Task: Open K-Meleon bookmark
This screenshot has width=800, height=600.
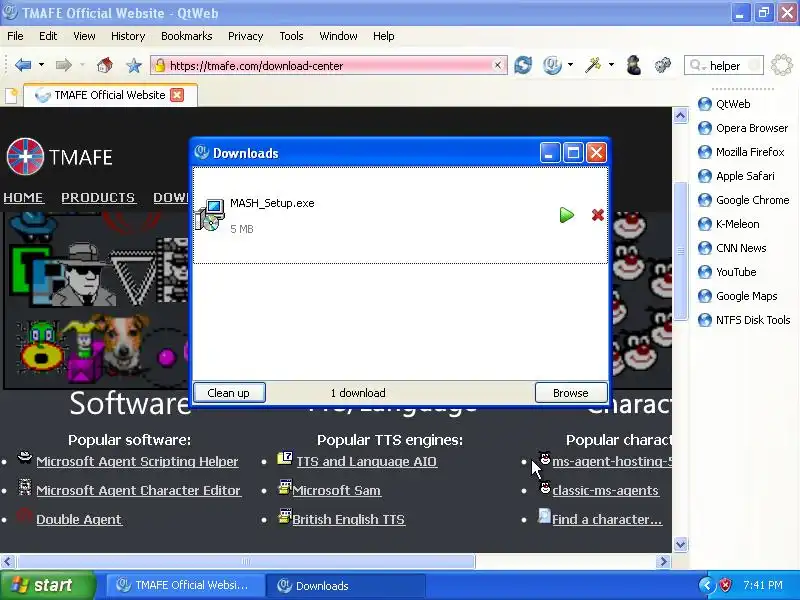Action: pos(729,224)
